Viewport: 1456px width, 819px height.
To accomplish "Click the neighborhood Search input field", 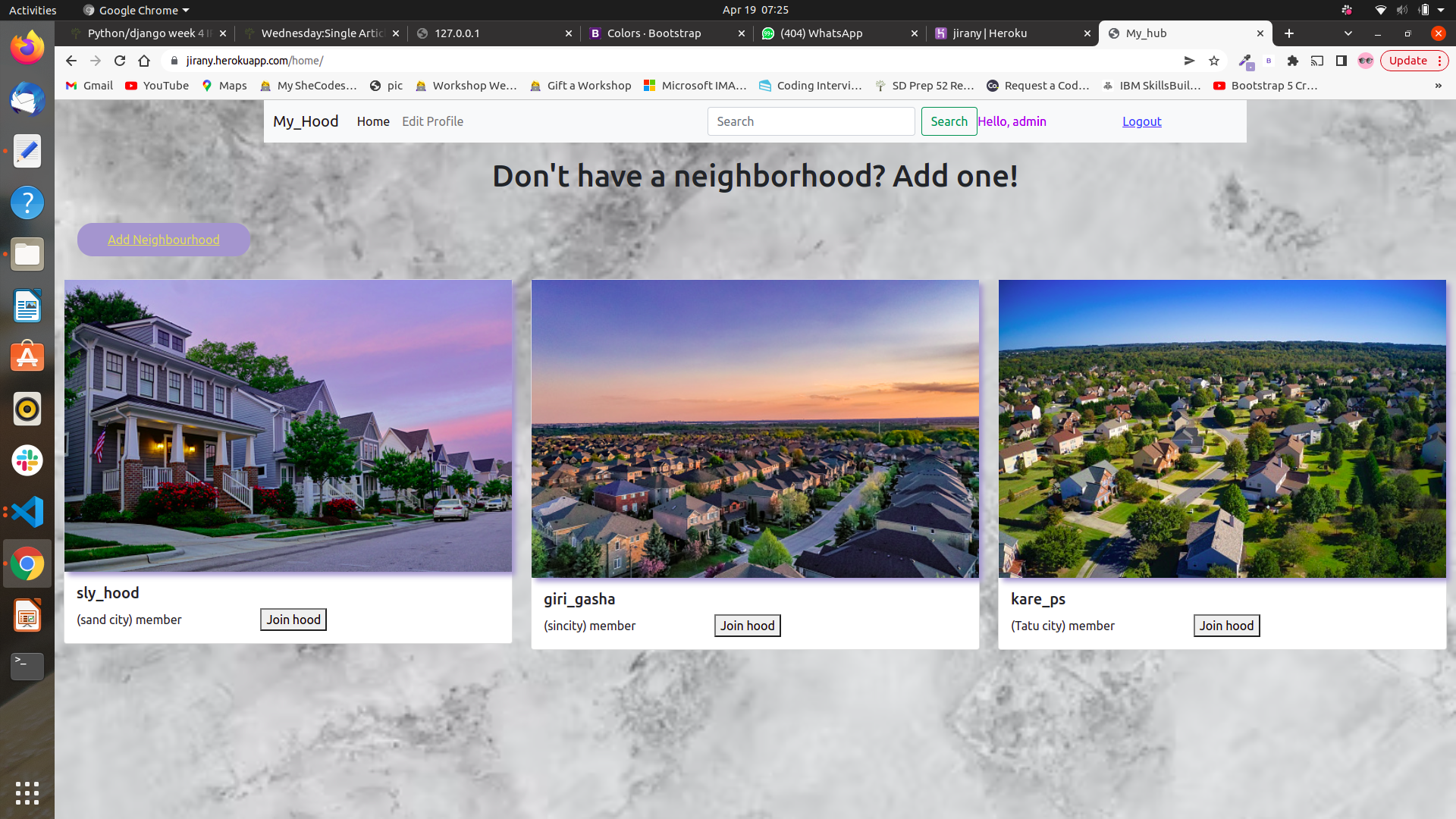I will 811,121.
